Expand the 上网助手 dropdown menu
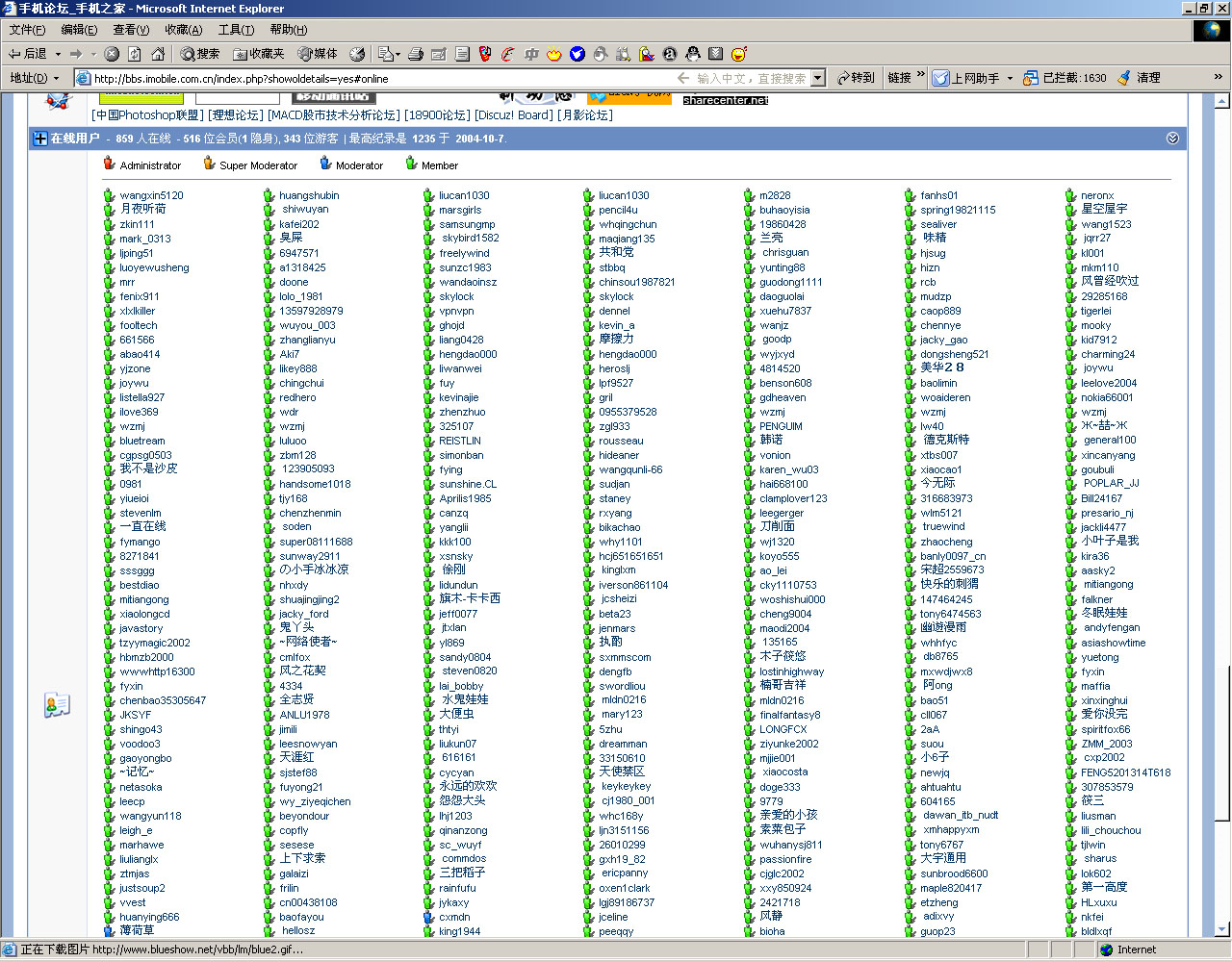Image resolution: width=1232 pixels, height=962 pixels. pyautogui.click(x=1010, y=78)
